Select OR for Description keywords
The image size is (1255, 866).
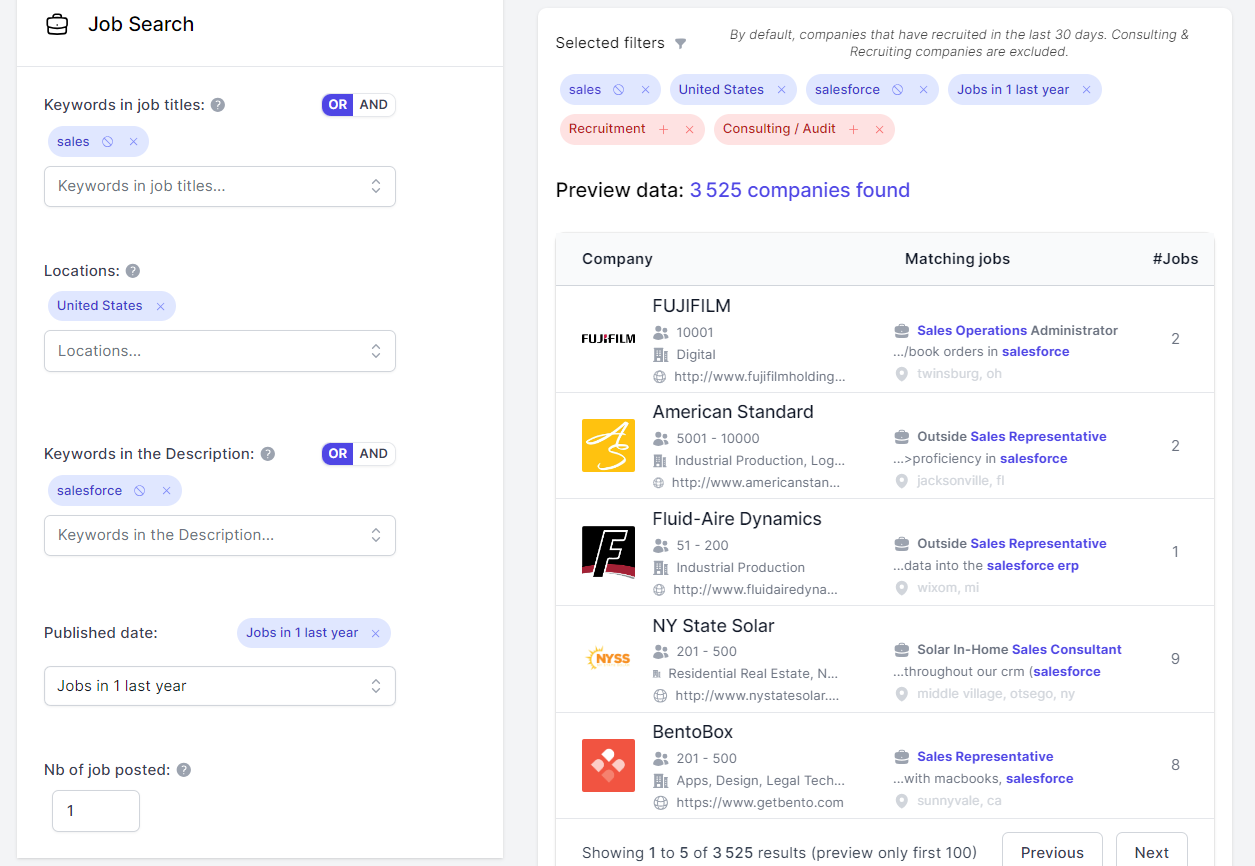[x=338, y=454]
